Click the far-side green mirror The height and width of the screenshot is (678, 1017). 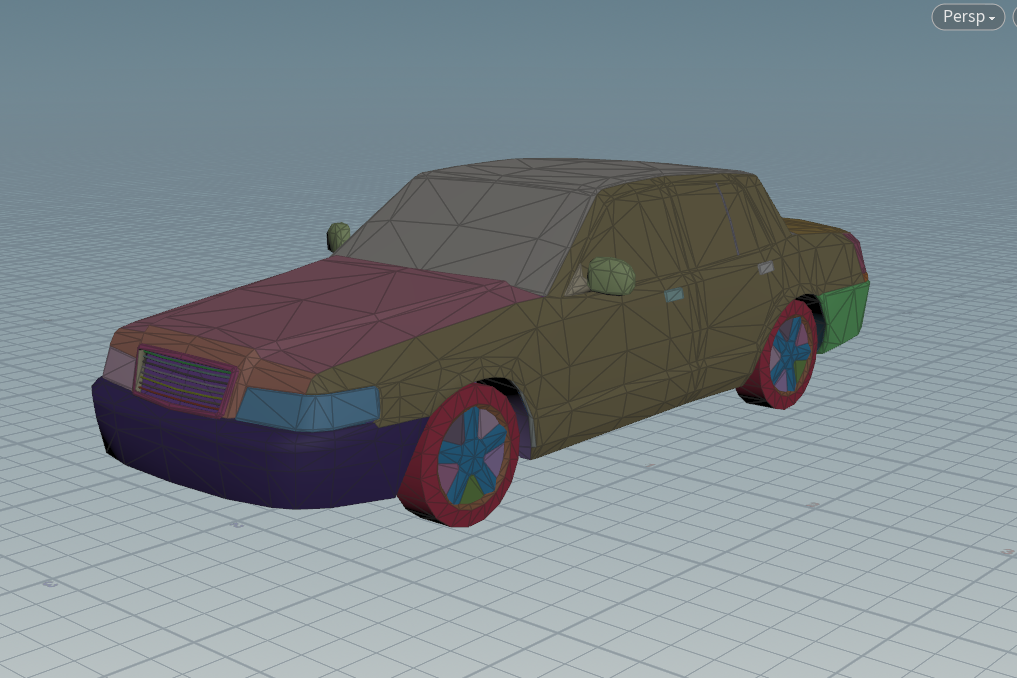338,236
